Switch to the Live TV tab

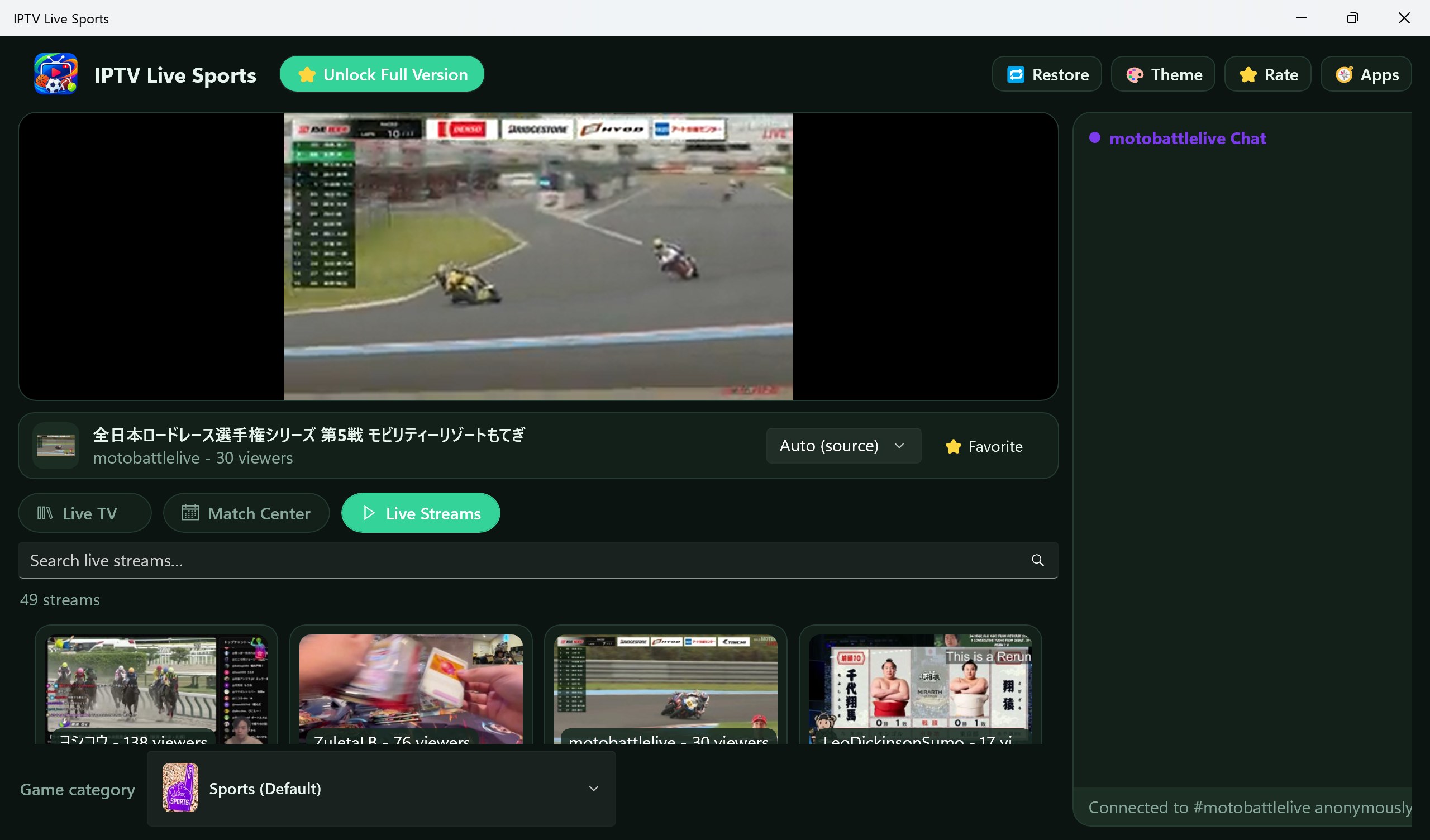click(84, 513)
